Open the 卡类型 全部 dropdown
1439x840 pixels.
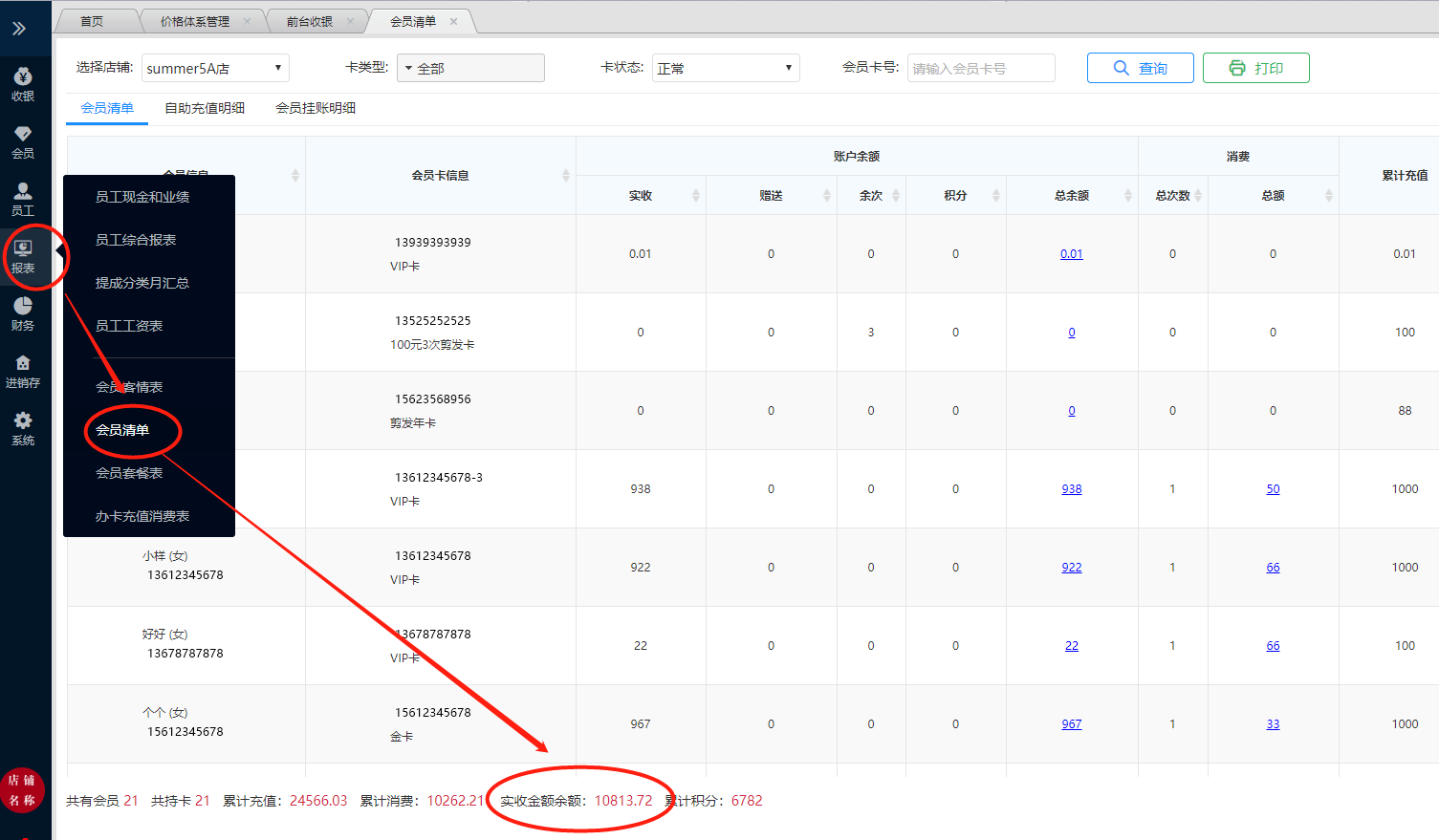coord(471,68)
